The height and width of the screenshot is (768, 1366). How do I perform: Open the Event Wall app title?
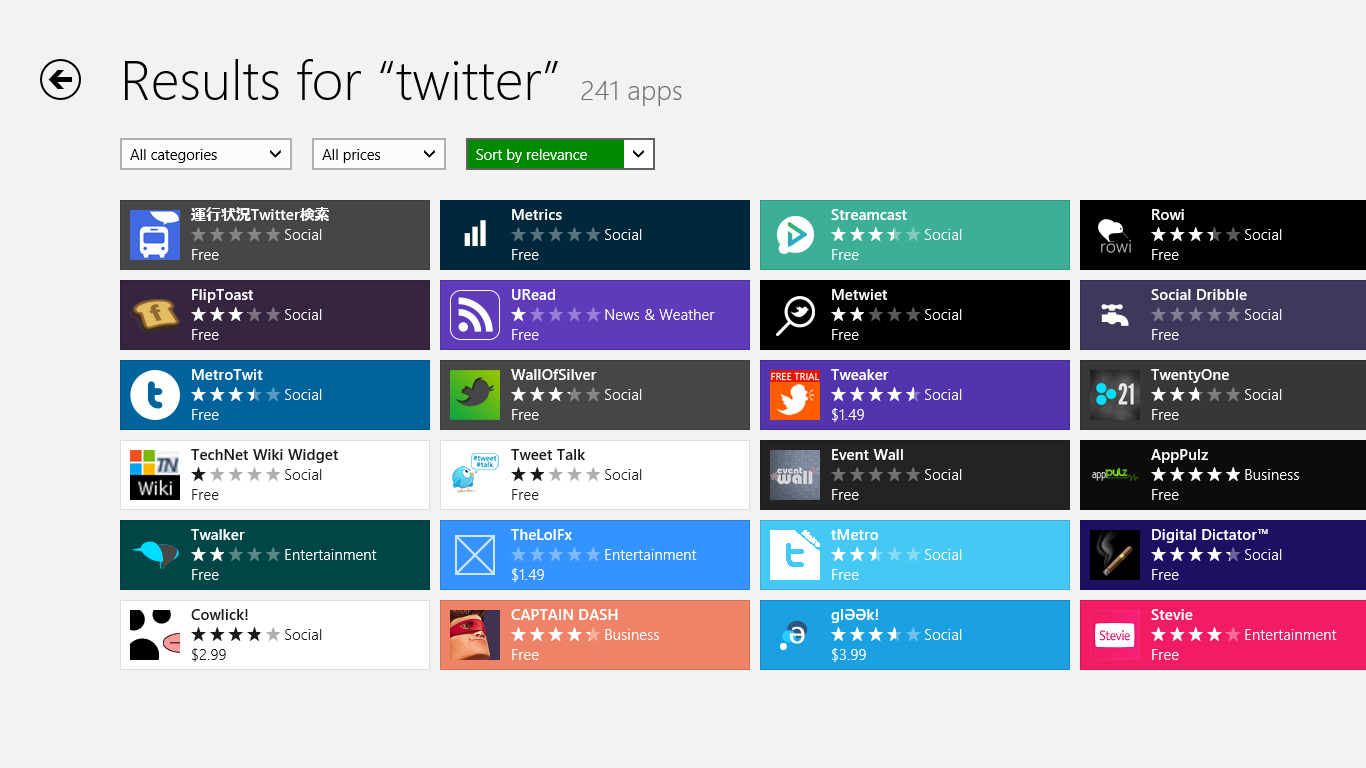pyautogui.click(x=867, y=455)
